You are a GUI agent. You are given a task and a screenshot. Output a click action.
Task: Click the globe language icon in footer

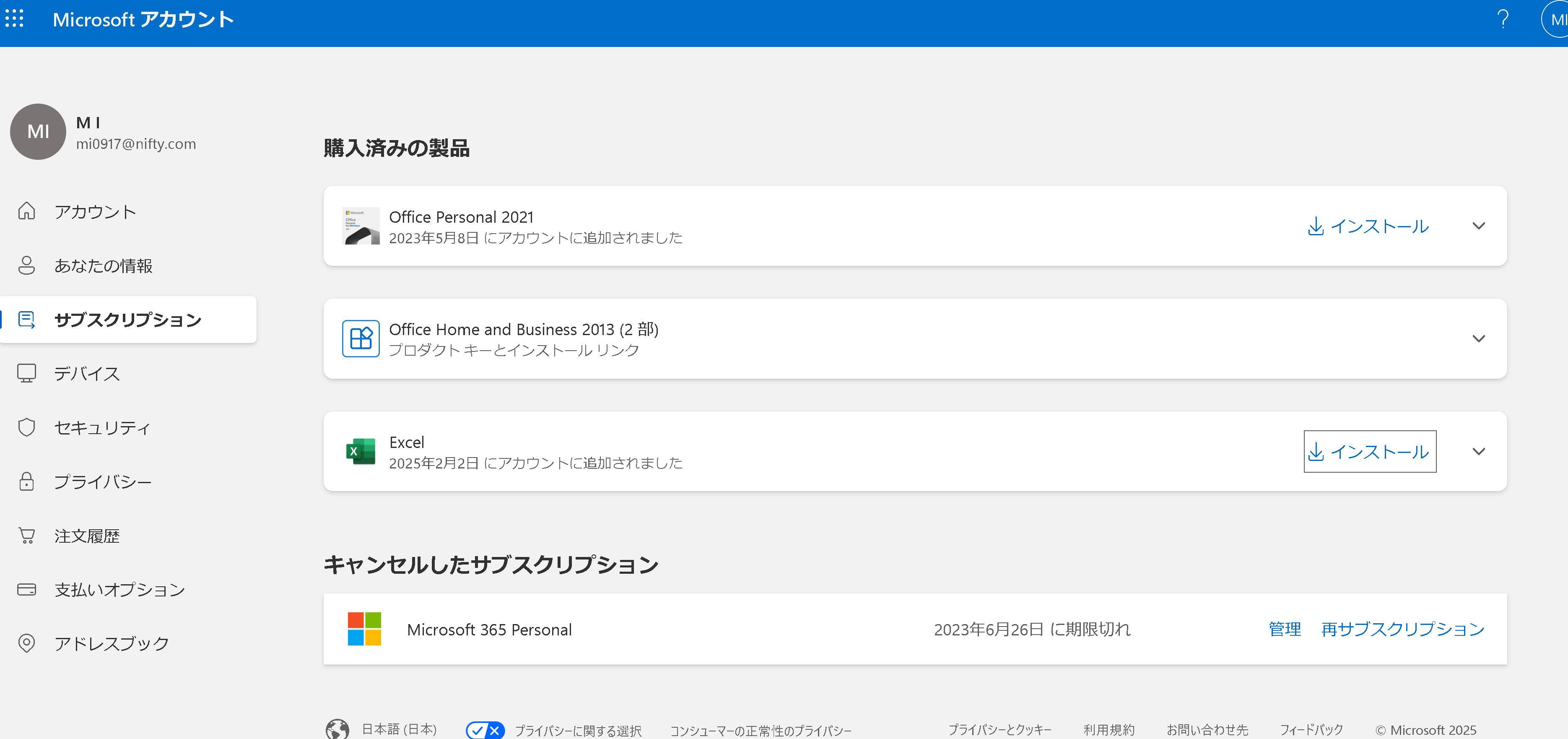point(337,729)
